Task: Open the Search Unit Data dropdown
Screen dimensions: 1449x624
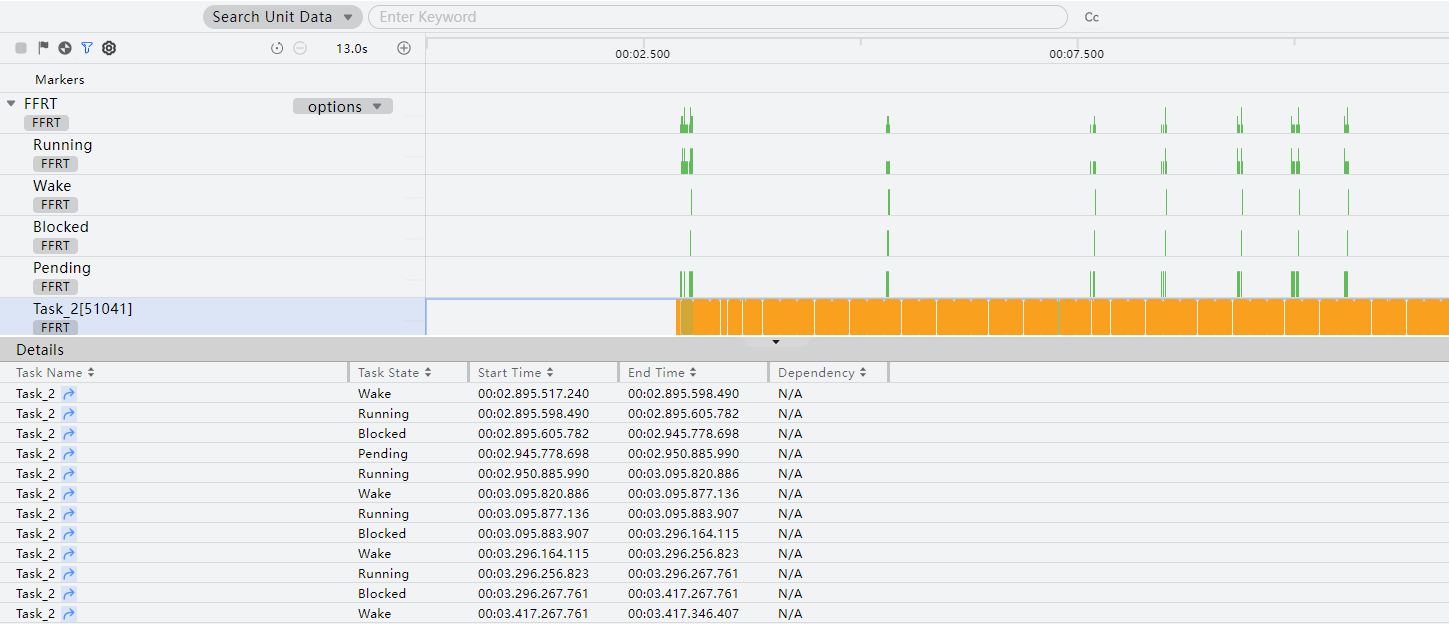Action: pyautogui.click(x=282, y=17)
